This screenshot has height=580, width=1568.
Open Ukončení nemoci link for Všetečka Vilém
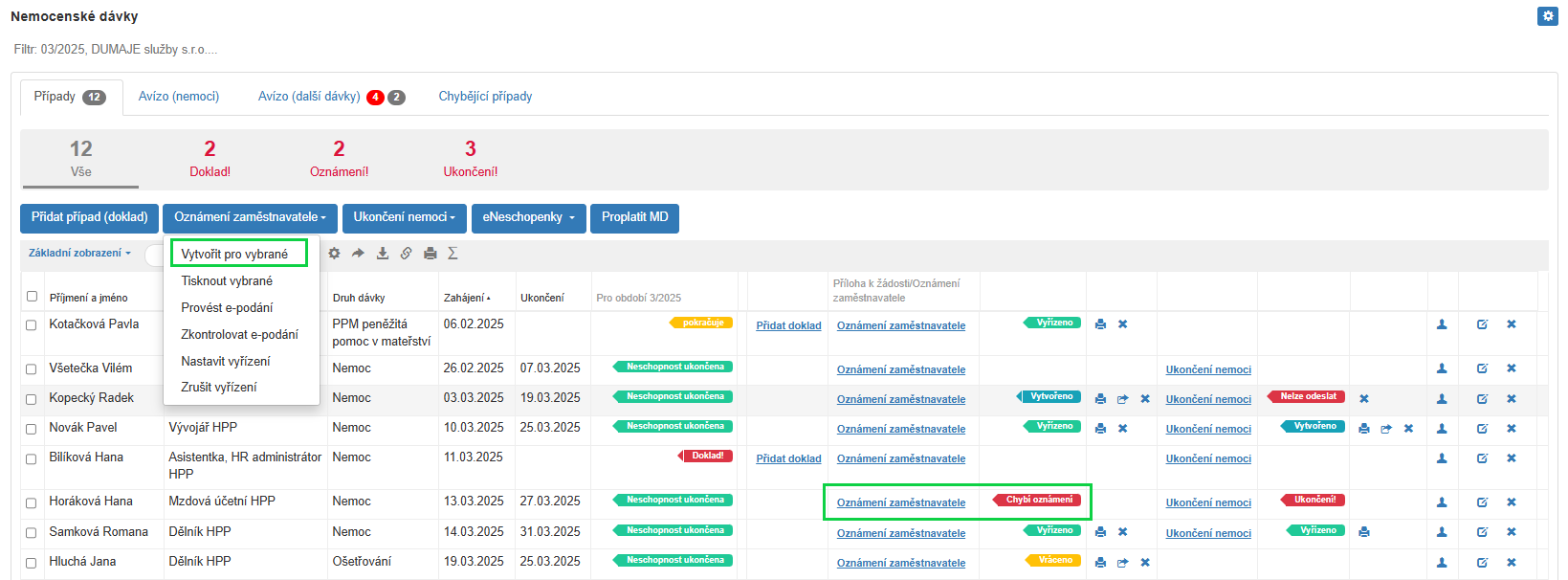[x=1208, y=369]
